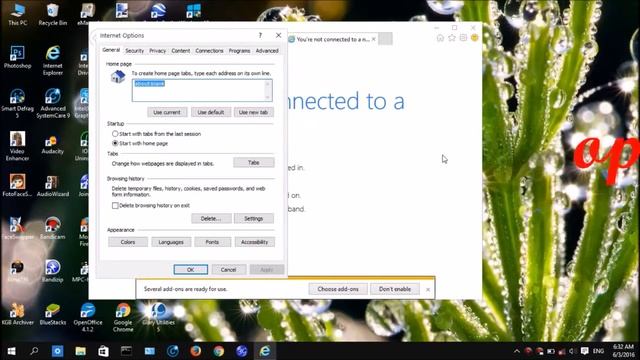Switch to the Security tab

coord(134,51)
